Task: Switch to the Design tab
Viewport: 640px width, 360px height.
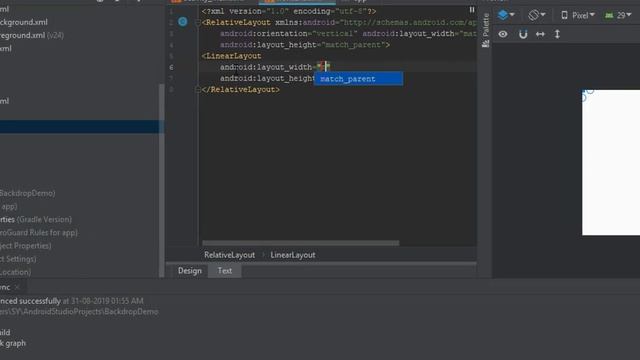Action: (x=190, y=271)
